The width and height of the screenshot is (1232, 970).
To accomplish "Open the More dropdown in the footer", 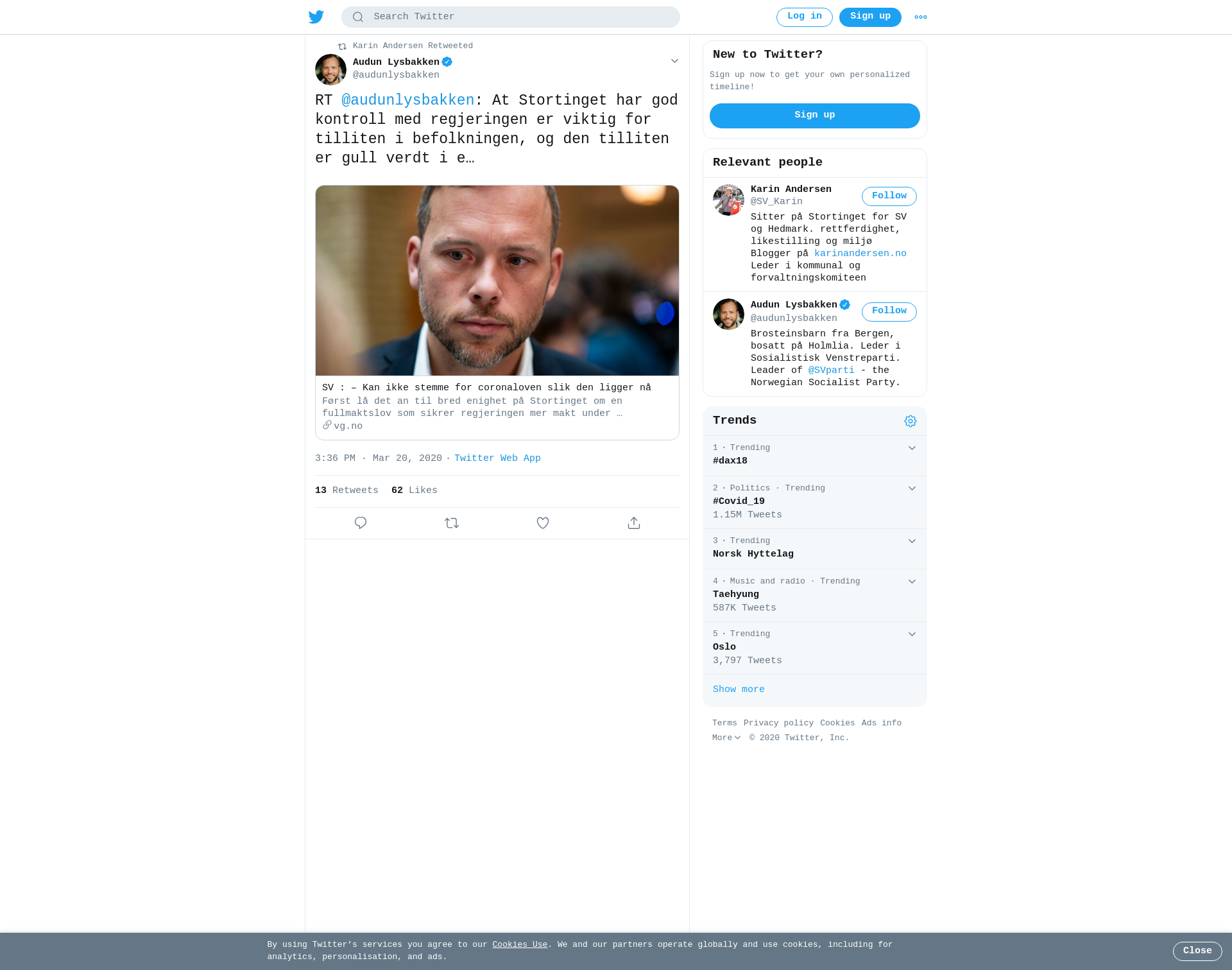I will click(x=726, y=738).
